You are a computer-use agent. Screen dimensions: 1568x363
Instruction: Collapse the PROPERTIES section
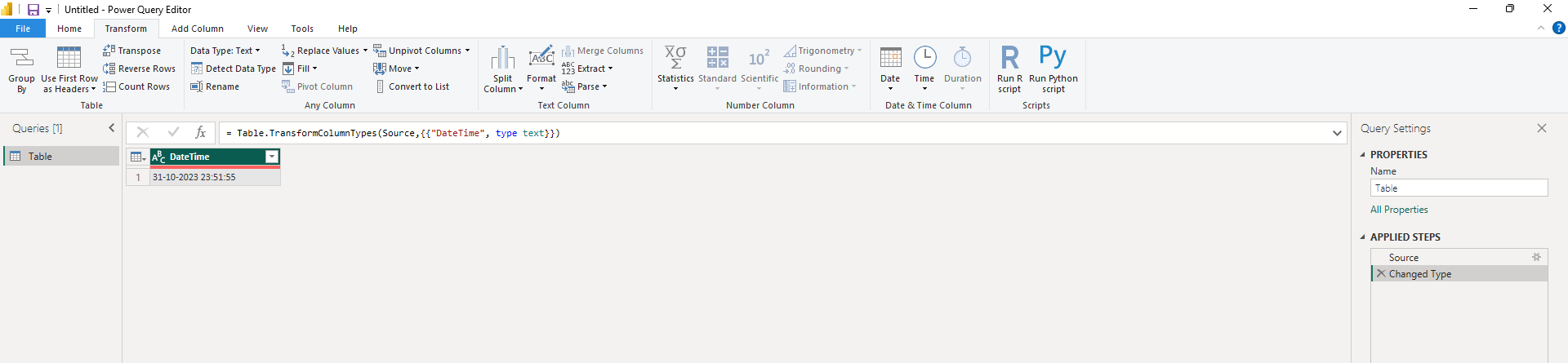pos(1362,154)
